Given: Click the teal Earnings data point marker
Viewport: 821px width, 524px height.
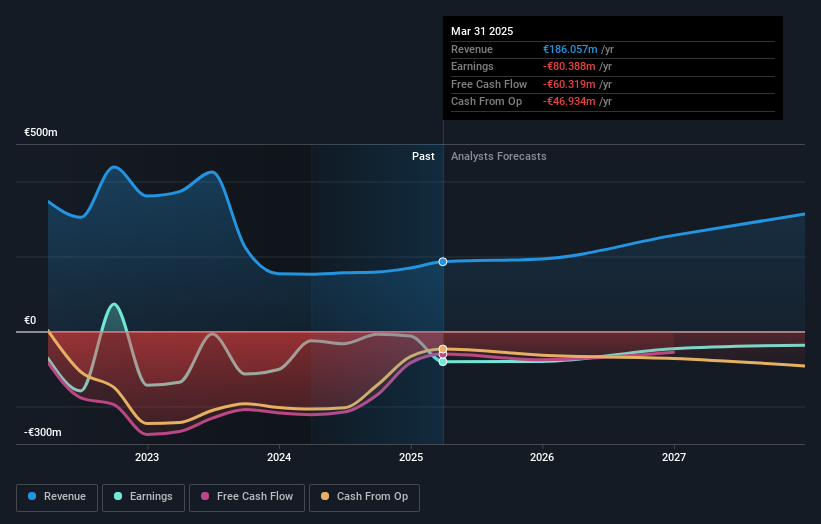Looking at the screenshot, I should click(x=443, y=362).
